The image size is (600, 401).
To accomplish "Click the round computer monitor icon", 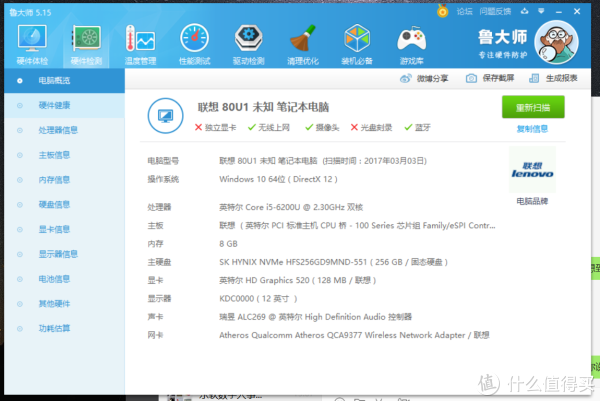I will (x=166, y=116).
